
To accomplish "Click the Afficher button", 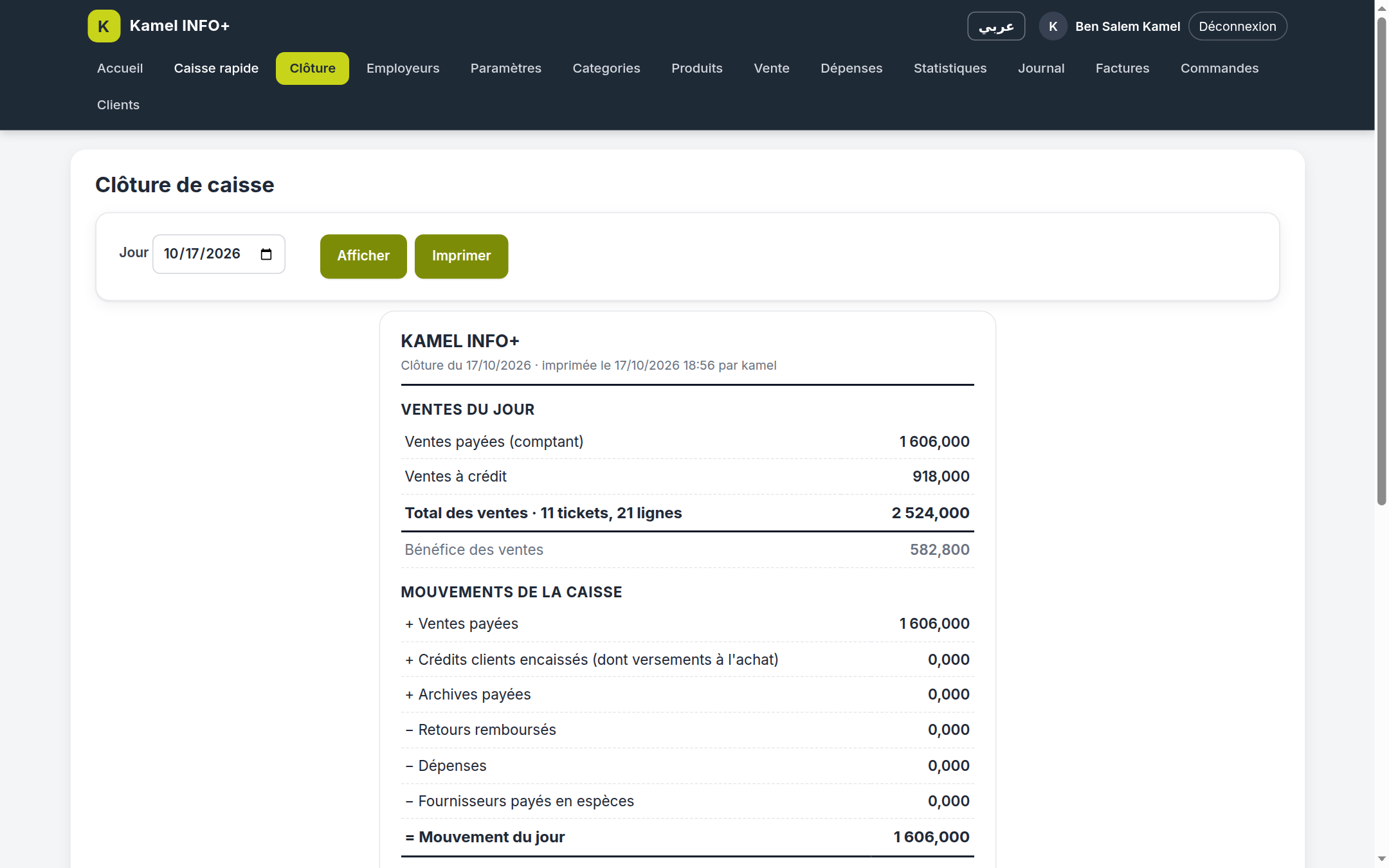I will 363,256.
